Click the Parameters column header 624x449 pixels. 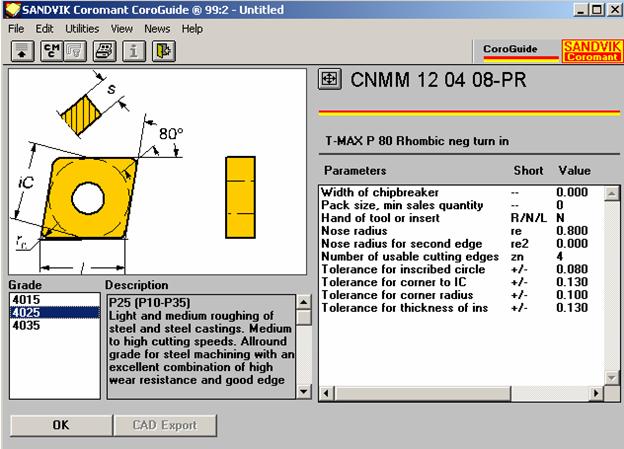pos(355,171)
